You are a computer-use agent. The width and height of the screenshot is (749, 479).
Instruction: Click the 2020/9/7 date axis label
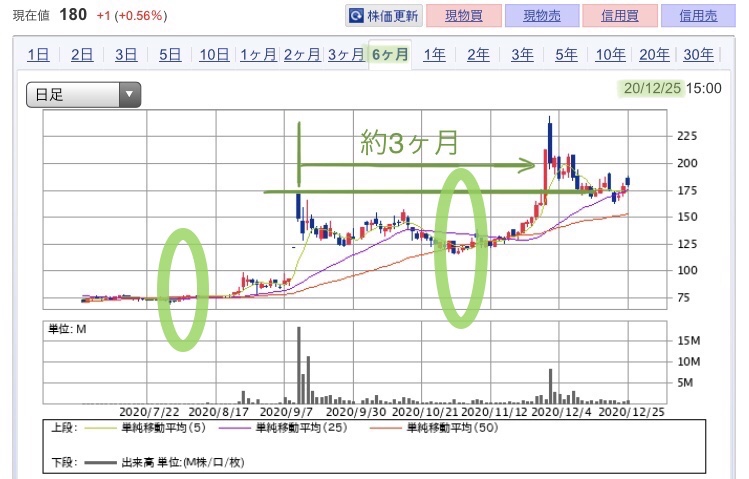point(286,412)
